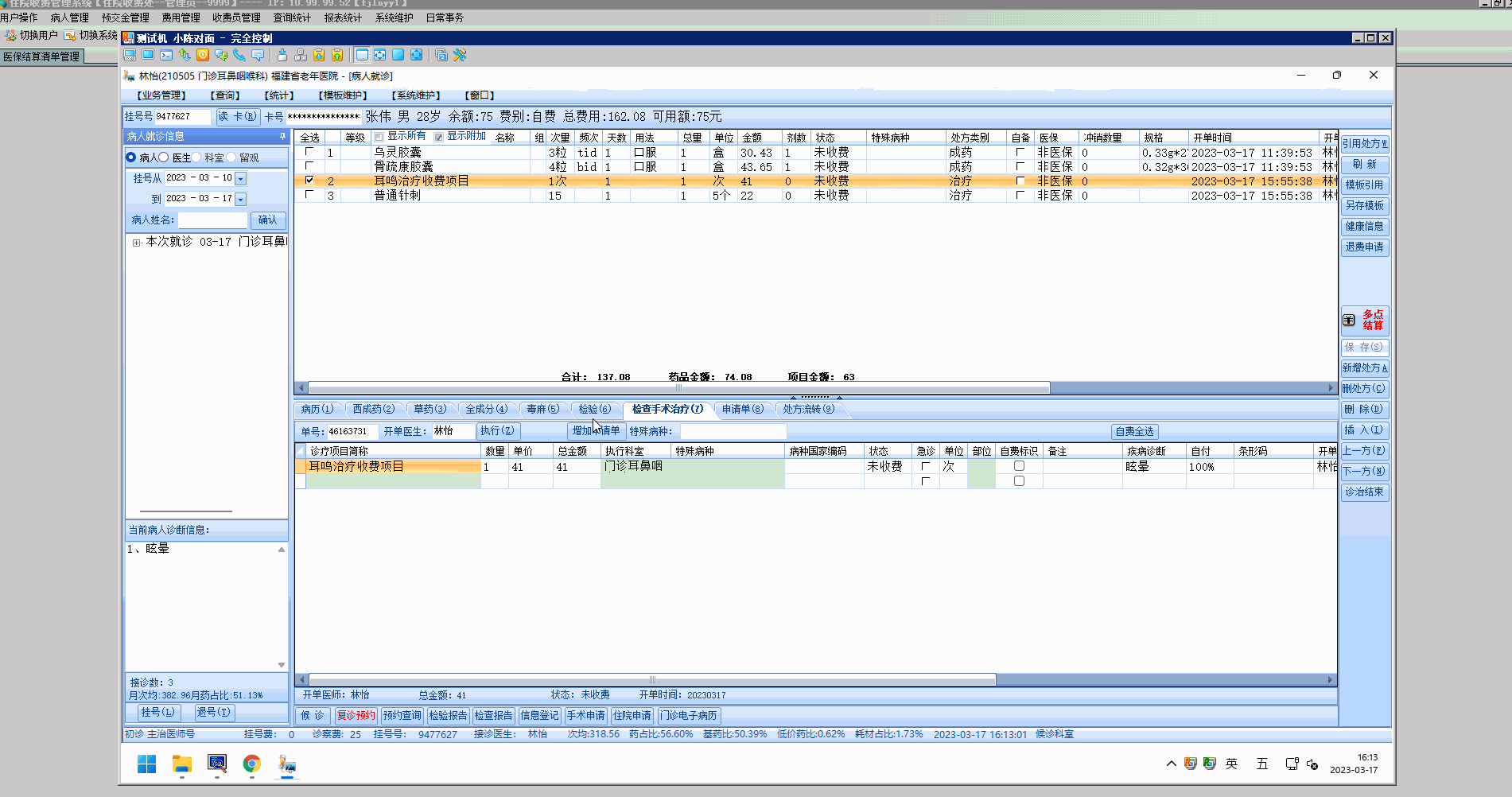
Task: Pin the 病人就诊信息 panel using pushpin icon
Action: [282, 136]
